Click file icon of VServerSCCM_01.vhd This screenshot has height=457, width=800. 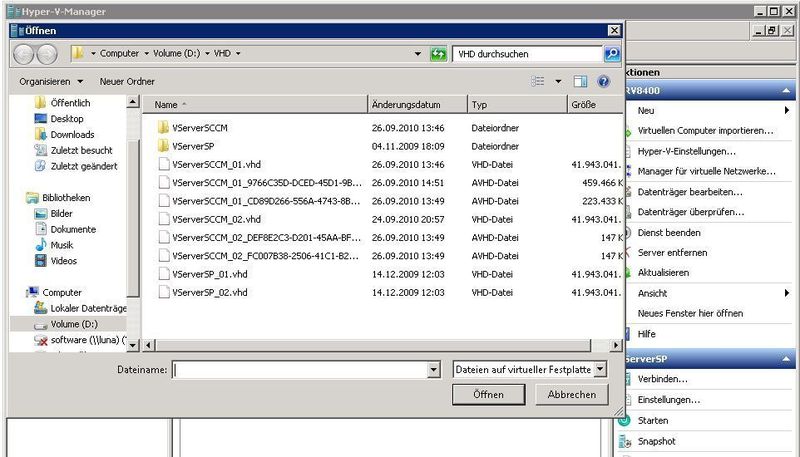point(164,164)
